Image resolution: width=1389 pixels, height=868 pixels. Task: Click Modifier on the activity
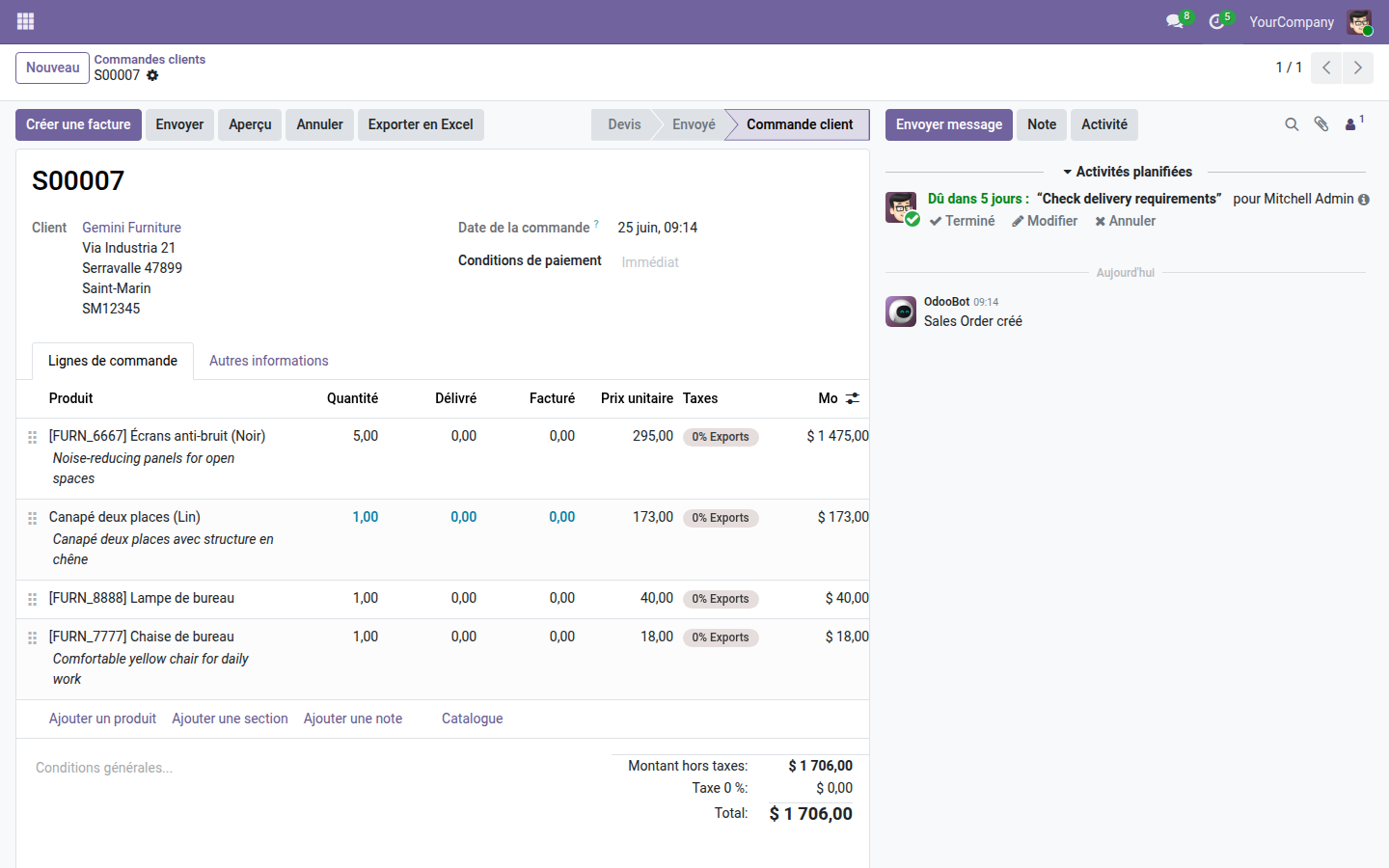[1045, 221]
